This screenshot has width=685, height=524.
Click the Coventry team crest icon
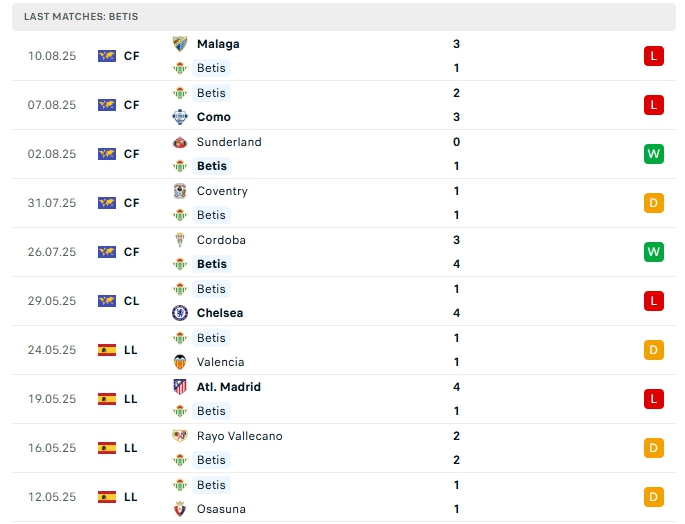pos(180,191)
